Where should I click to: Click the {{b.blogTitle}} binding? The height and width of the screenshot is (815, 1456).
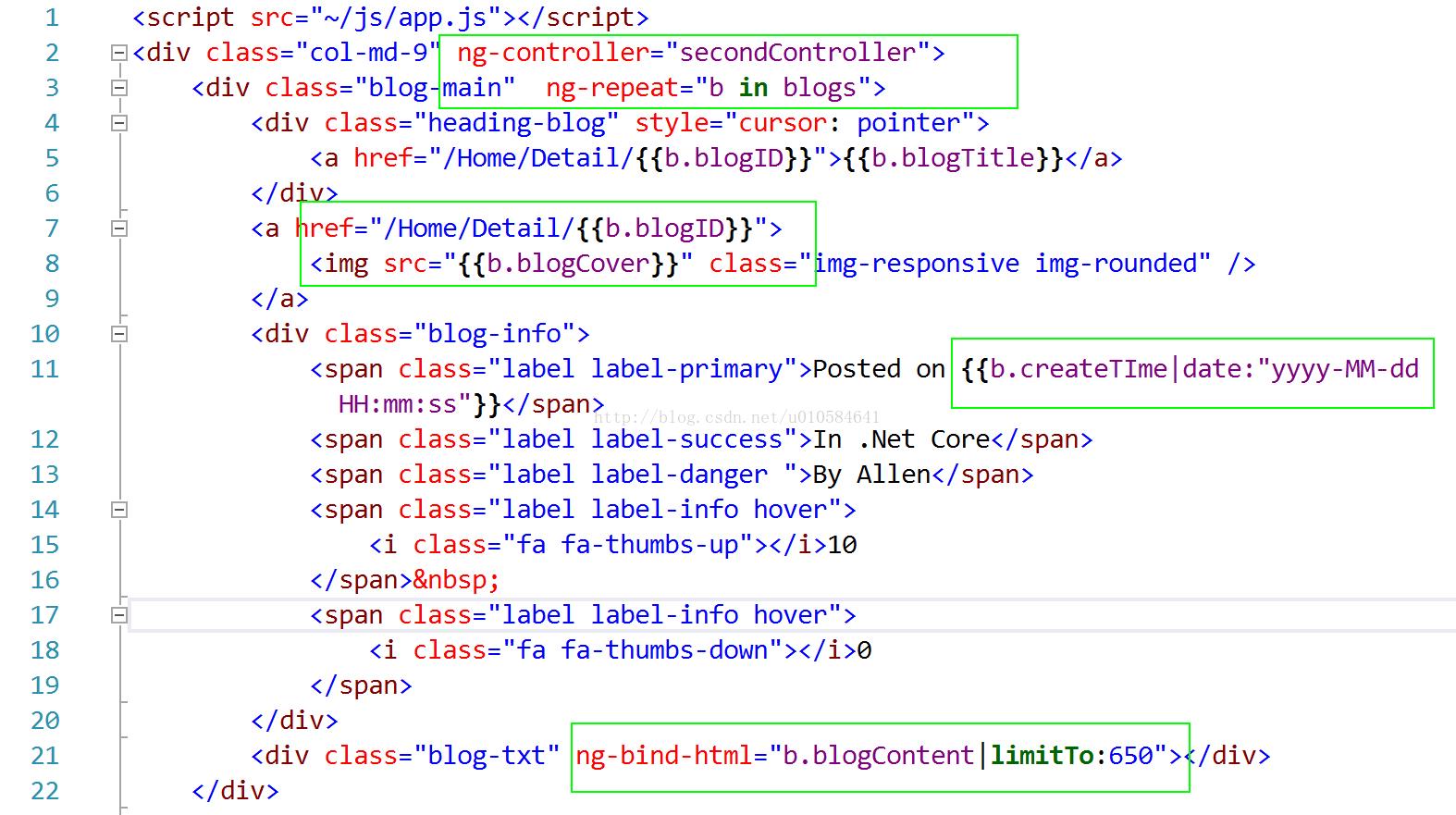[x=953, y=158]
